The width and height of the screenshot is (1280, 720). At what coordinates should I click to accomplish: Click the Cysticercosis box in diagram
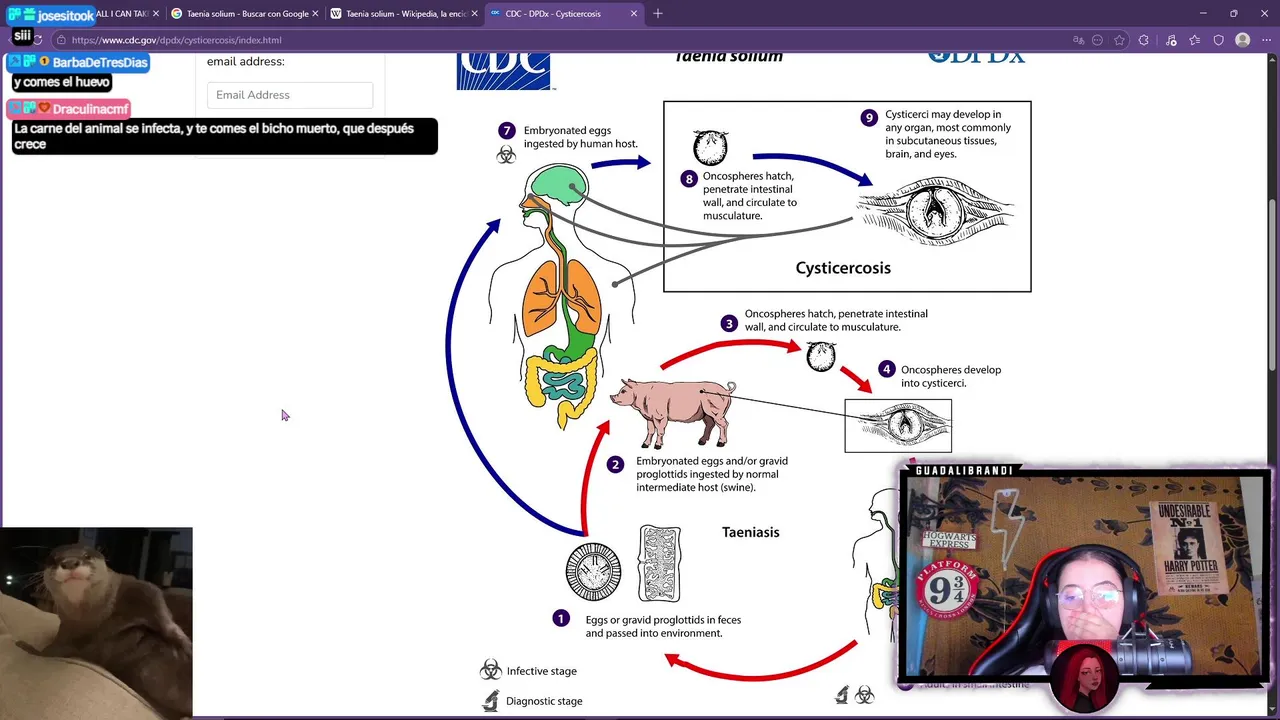847,196
